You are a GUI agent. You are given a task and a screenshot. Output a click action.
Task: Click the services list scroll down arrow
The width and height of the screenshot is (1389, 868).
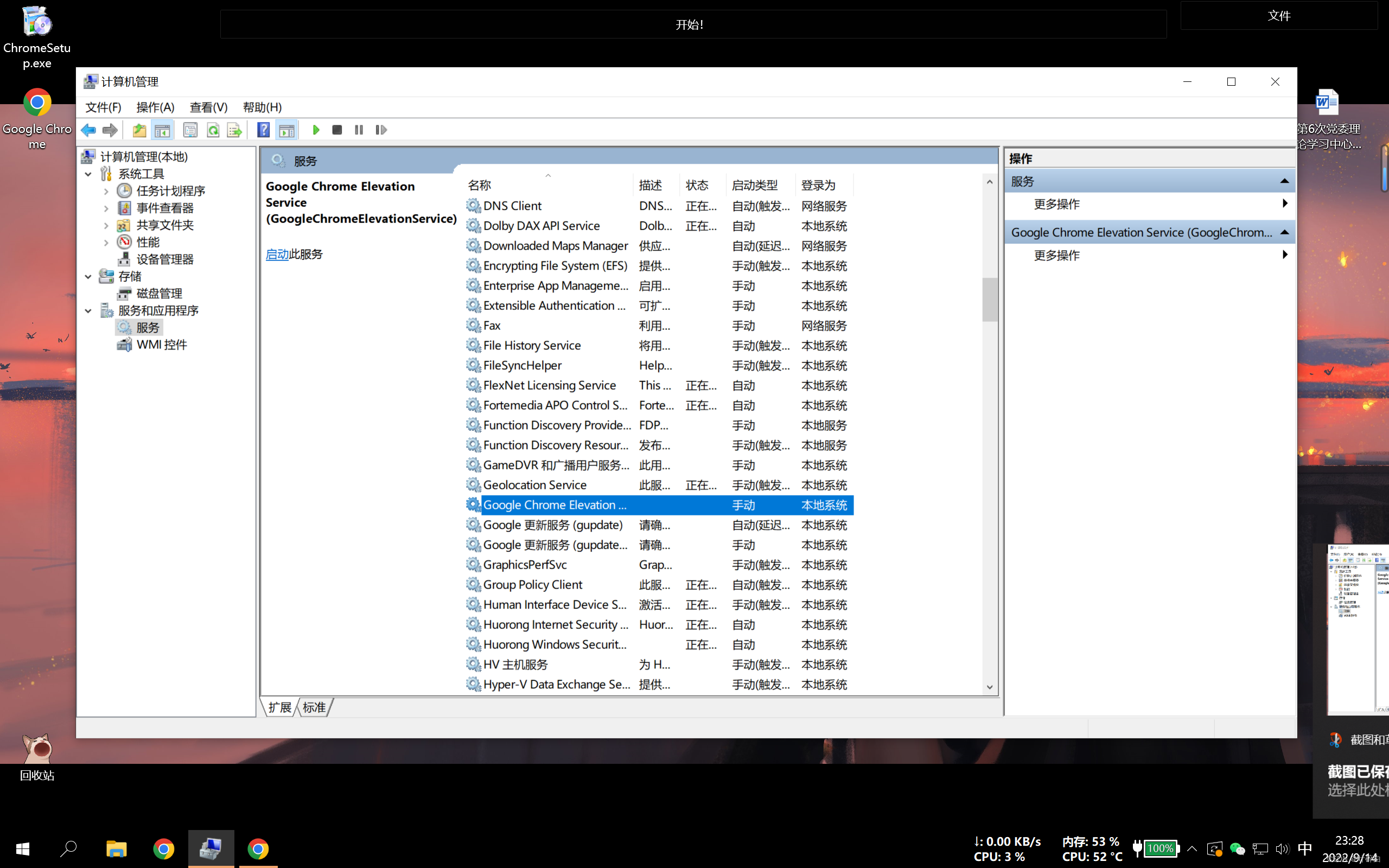[x=989, y=687]
